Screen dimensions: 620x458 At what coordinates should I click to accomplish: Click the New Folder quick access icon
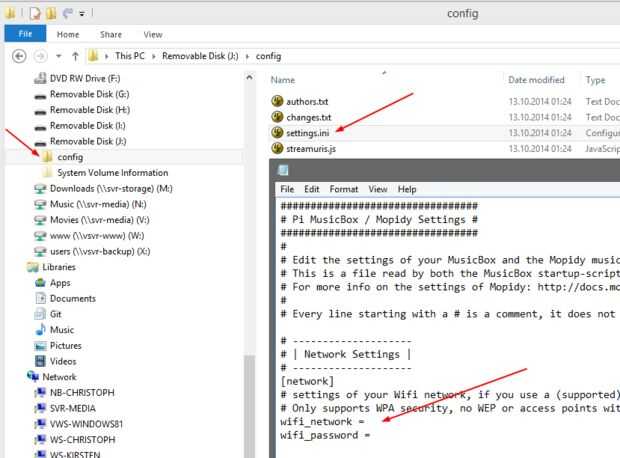pos(52,14)
